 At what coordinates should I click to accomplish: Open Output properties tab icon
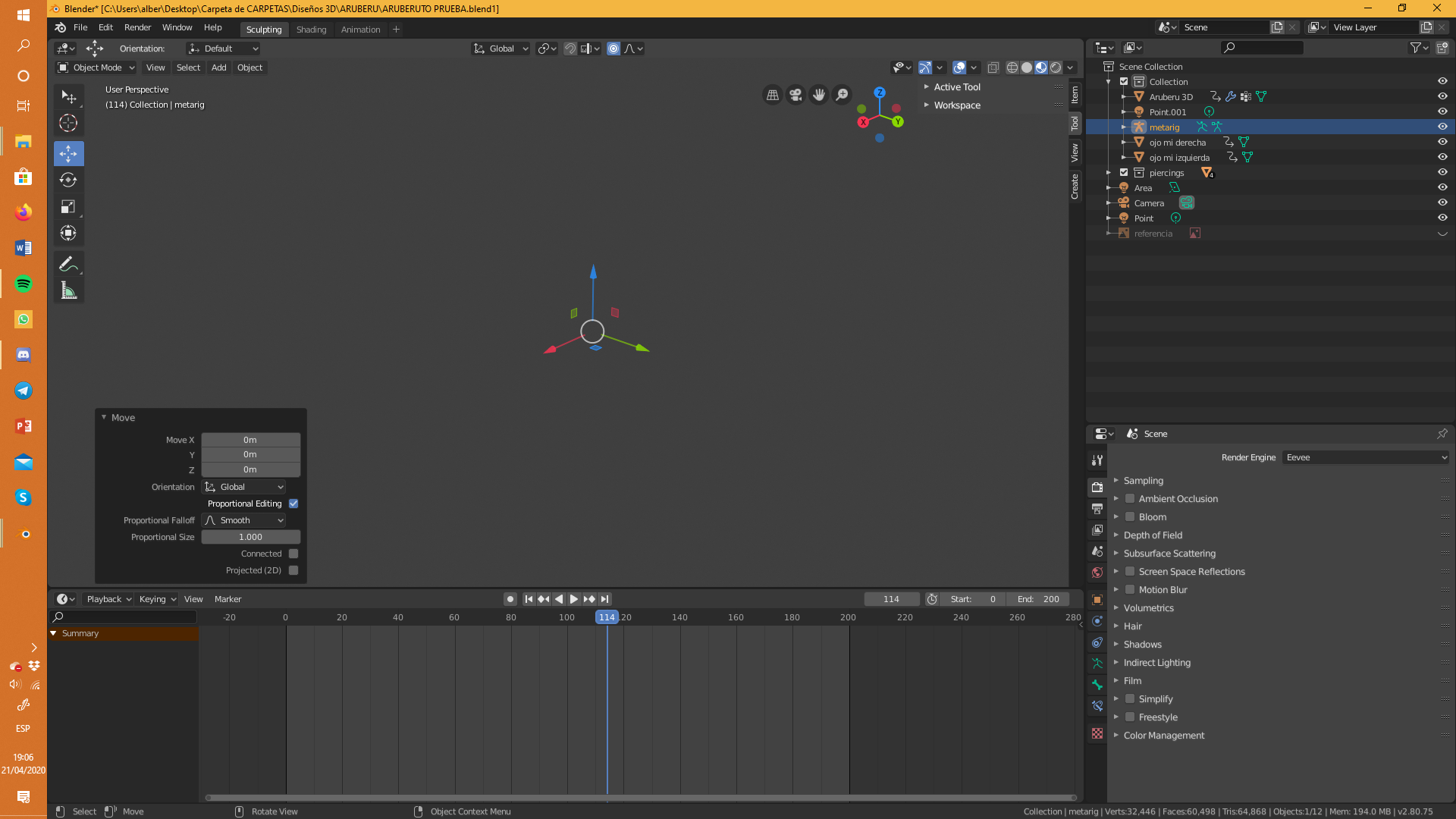[1097, 509]
